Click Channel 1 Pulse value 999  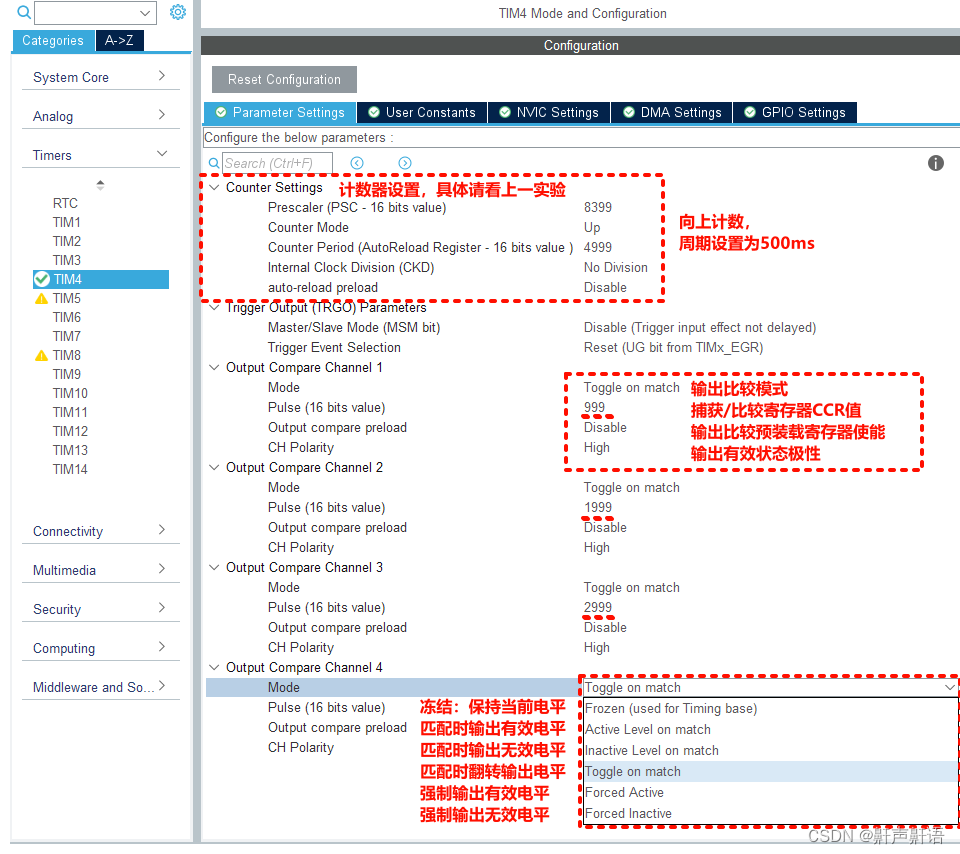pos(594,408)
